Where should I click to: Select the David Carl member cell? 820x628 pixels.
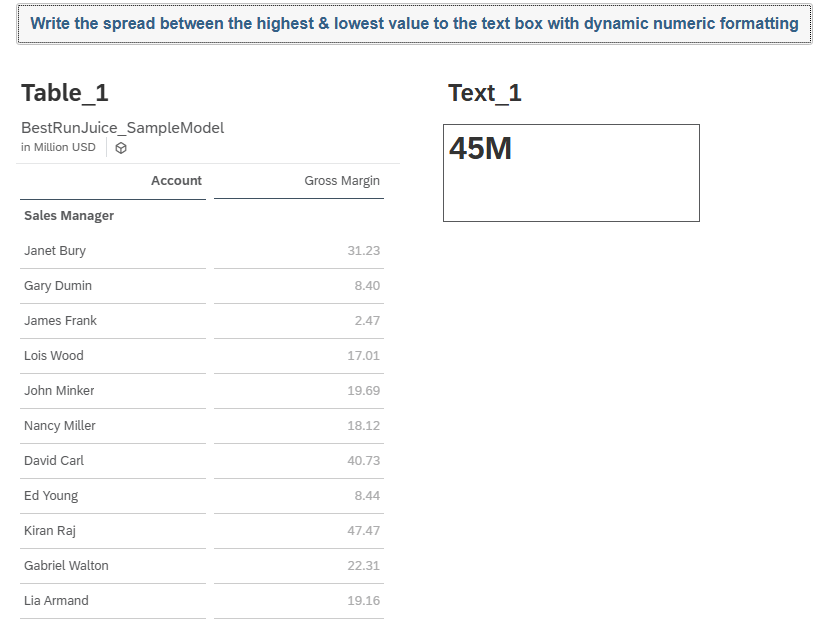(x=54, y=461)
